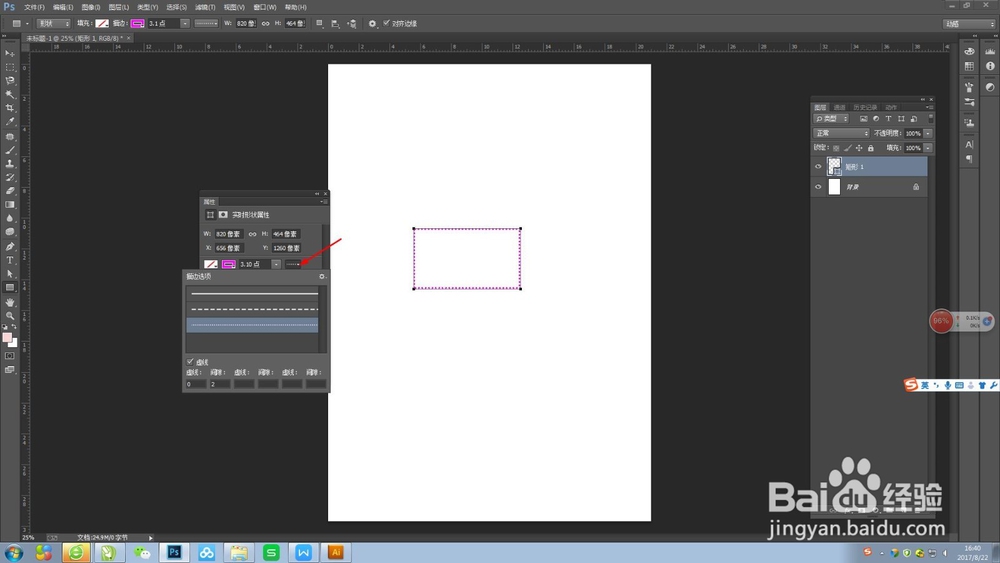Select the Rectangular Marquee tool
Image resolution: width=1000 pixels, height=563 pixels.
pos(10,67)
